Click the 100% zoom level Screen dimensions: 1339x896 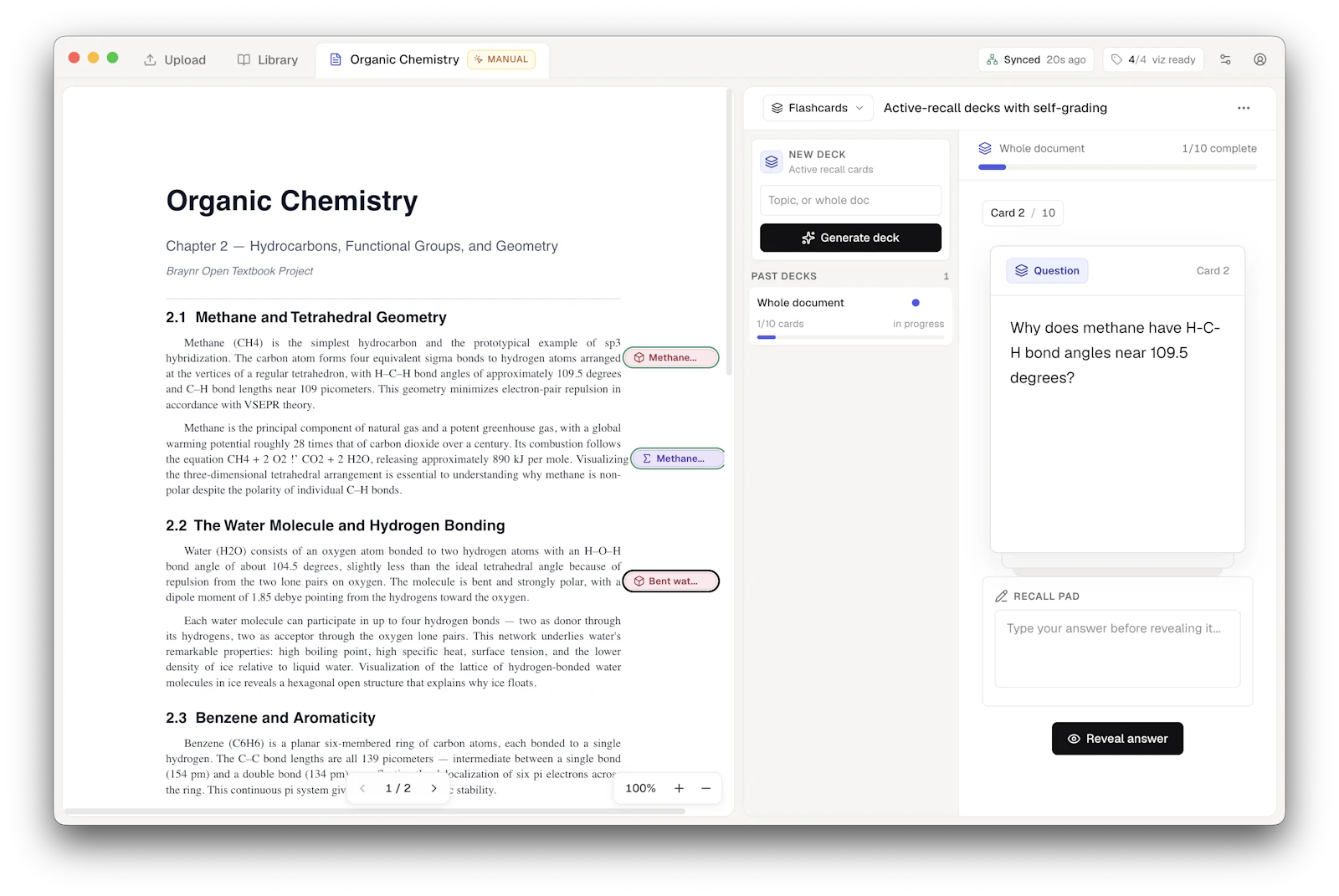coord(640,788)
